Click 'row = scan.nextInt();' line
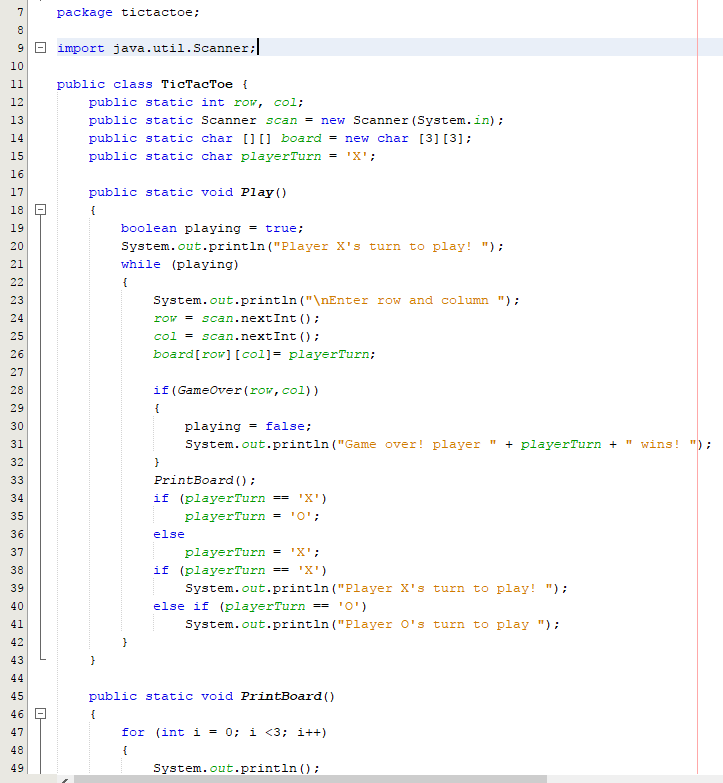723x783 pixels. point(236,318)
